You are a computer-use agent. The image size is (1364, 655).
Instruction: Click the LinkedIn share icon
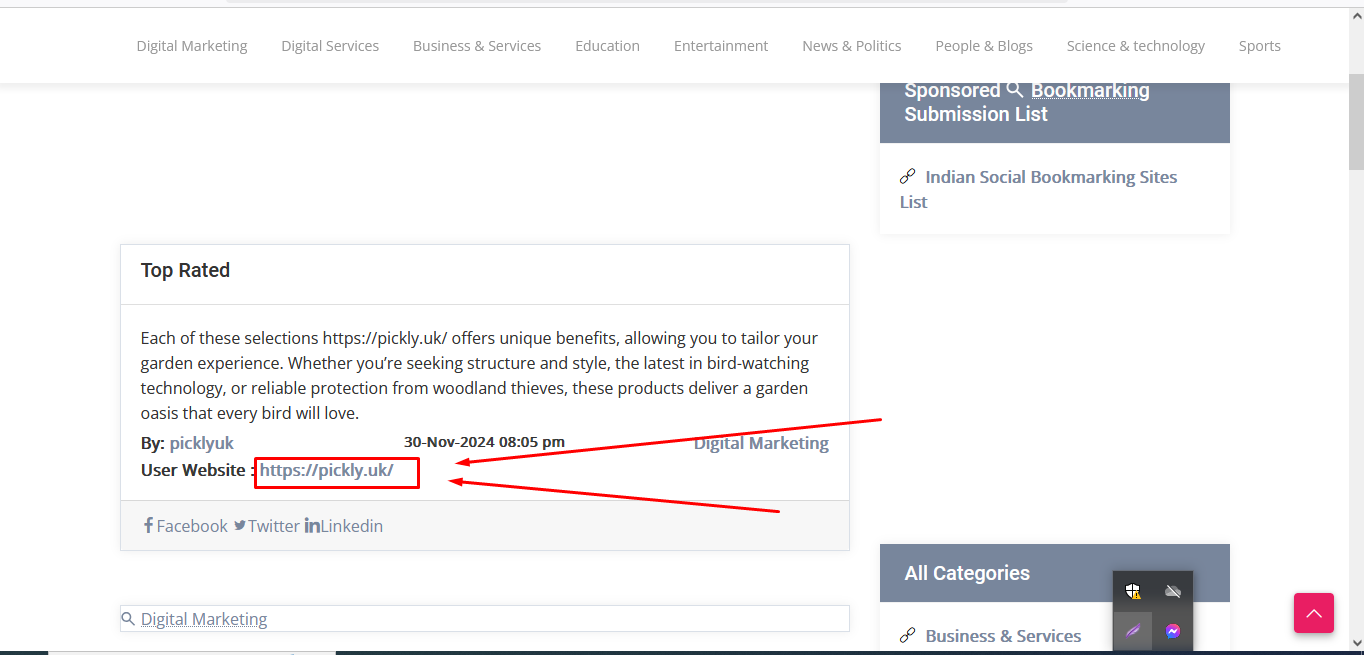(312, 525)
